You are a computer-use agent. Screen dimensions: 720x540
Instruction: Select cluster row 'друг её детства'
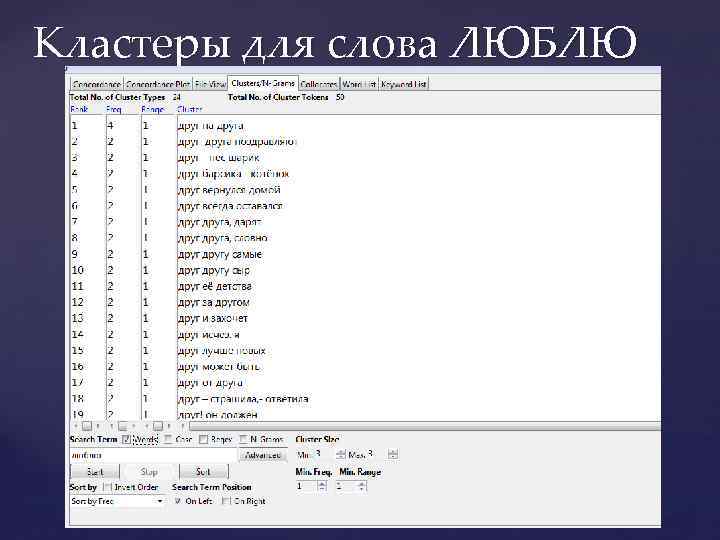tap(214, 287)
